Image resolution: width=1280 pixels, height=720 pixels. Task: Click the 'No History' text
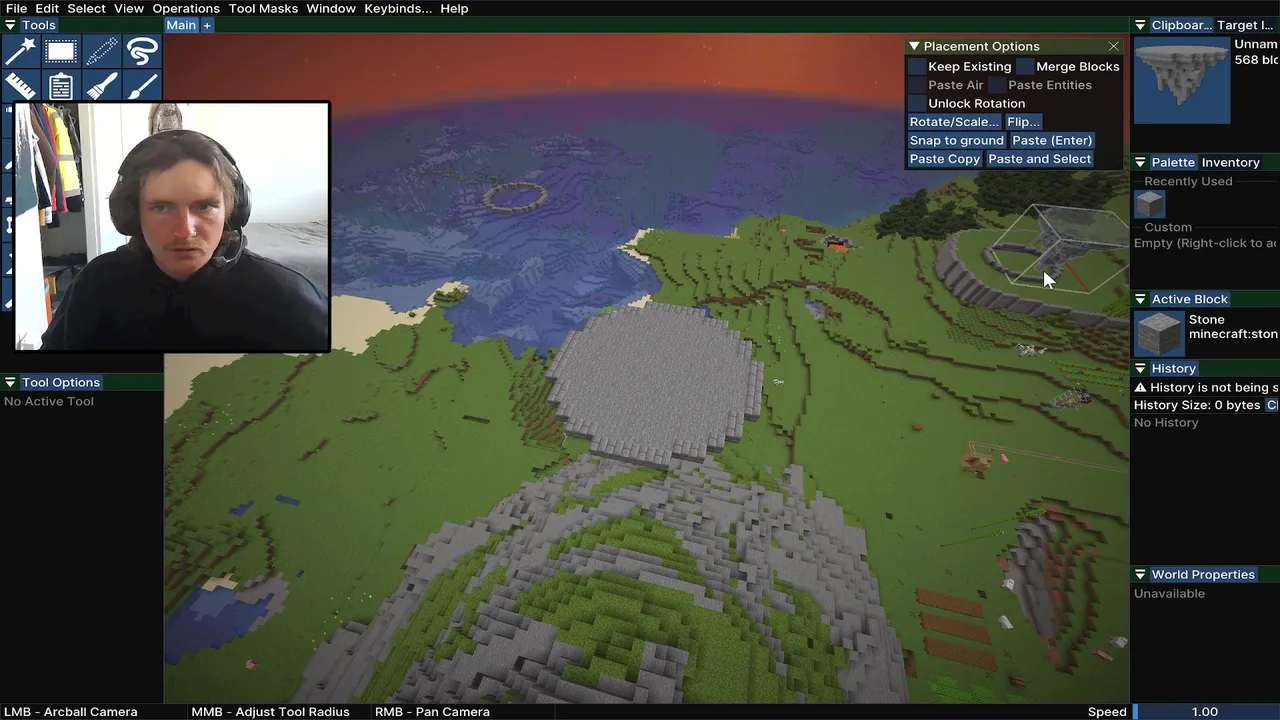click(x=1166, y=423)
